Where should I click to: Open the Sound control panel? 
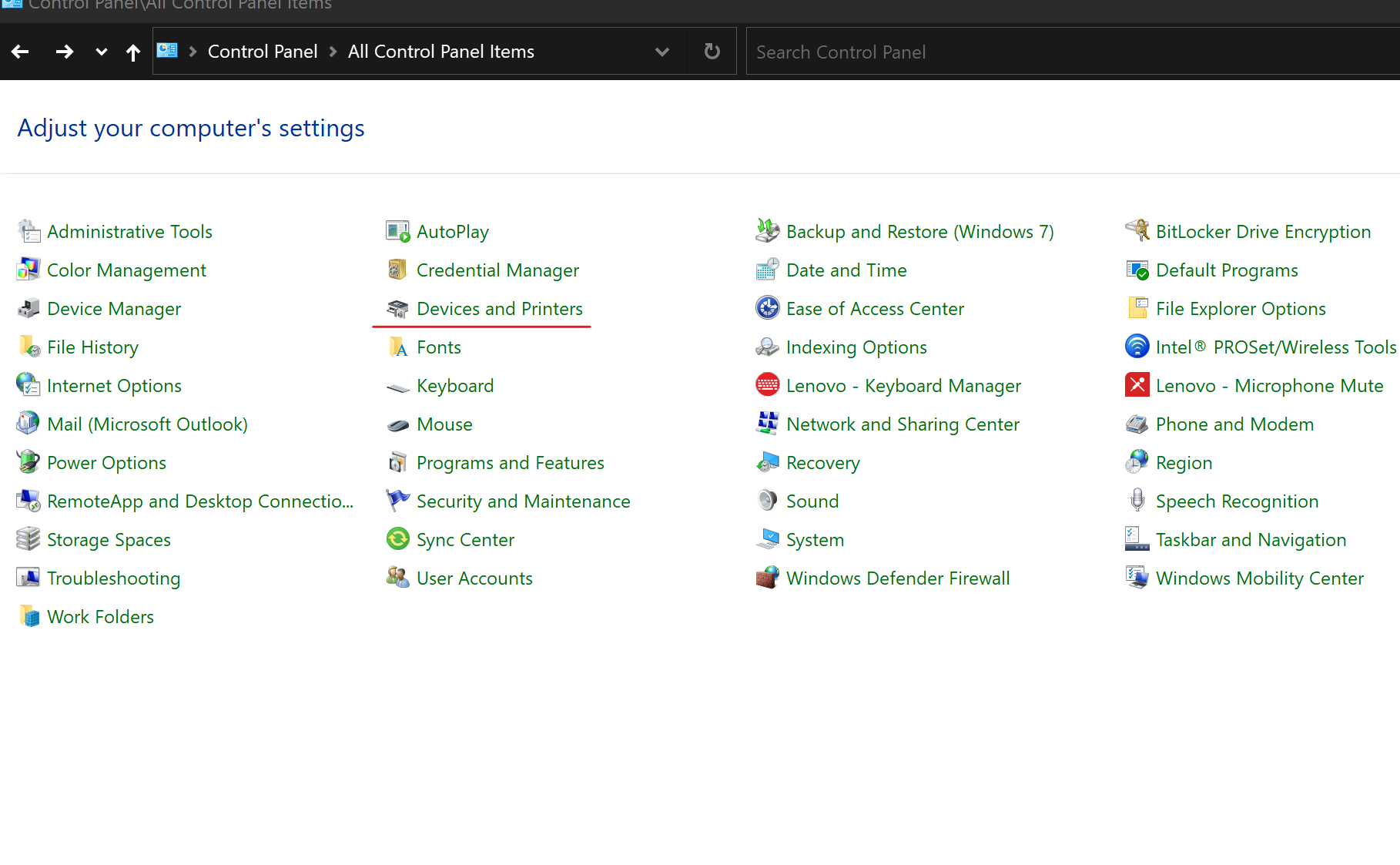[812, 501]
